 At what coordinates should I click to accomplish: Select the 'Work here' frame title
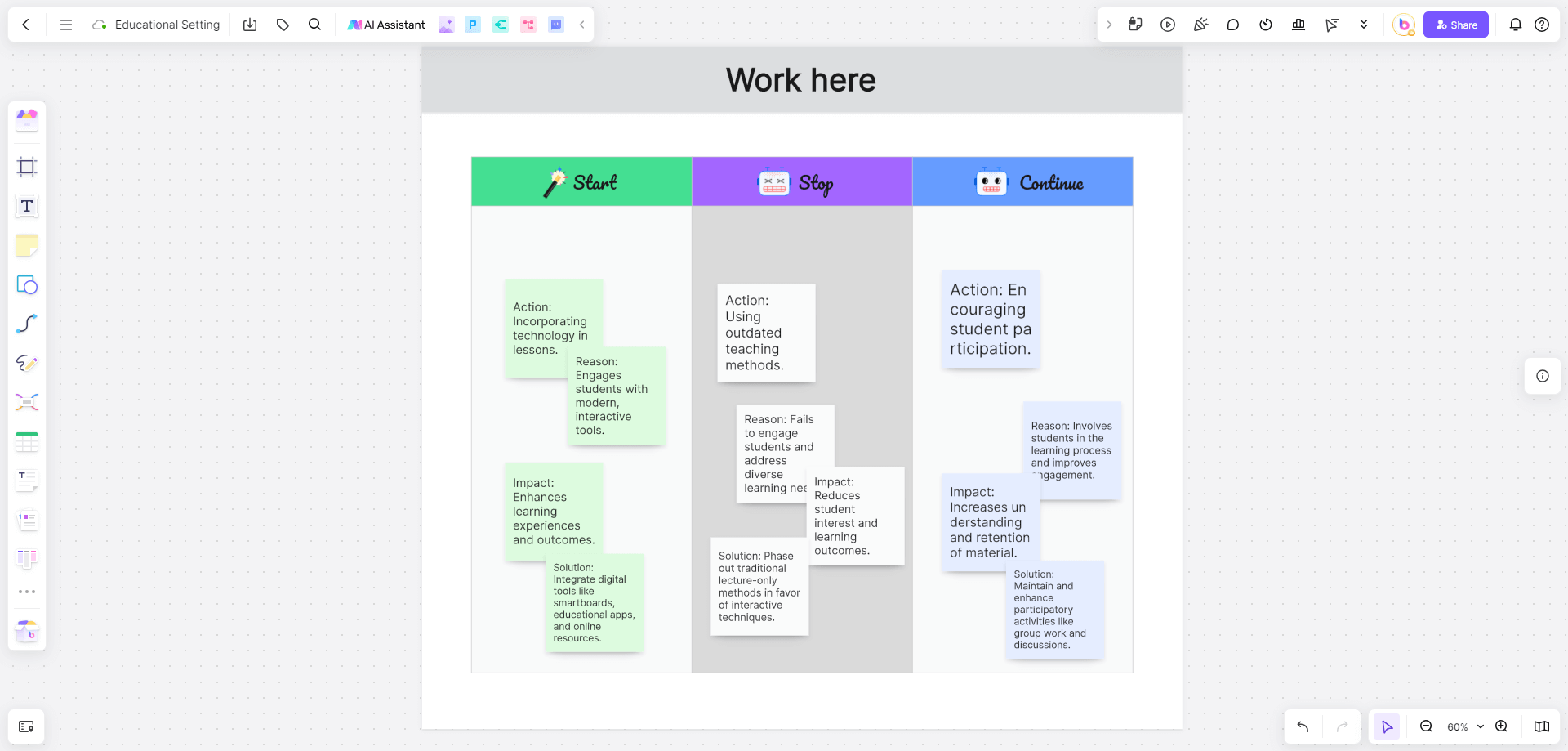tap(801, 80)
